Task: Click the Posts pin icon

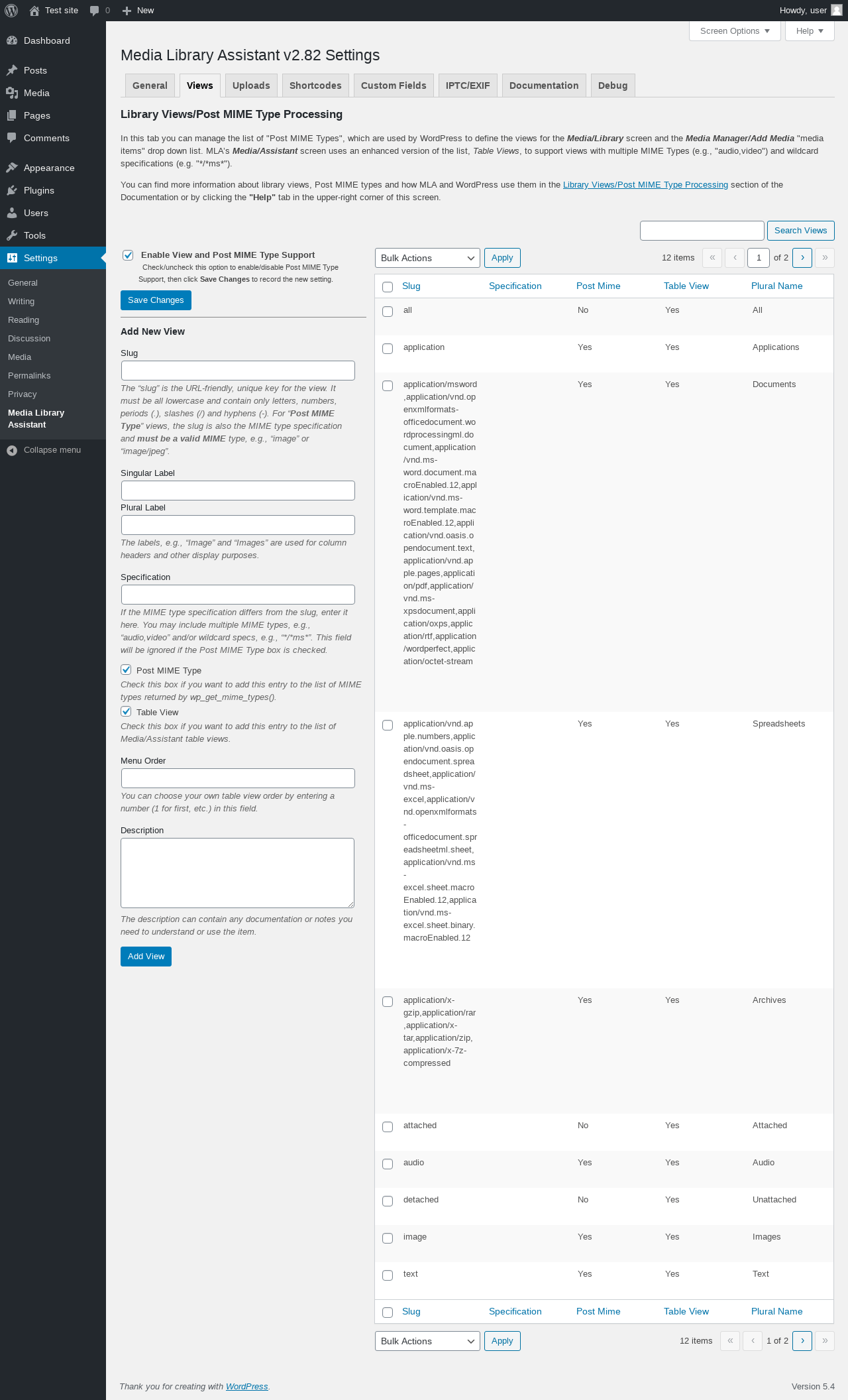Action: pyautogui.click(x=12, y=70)
